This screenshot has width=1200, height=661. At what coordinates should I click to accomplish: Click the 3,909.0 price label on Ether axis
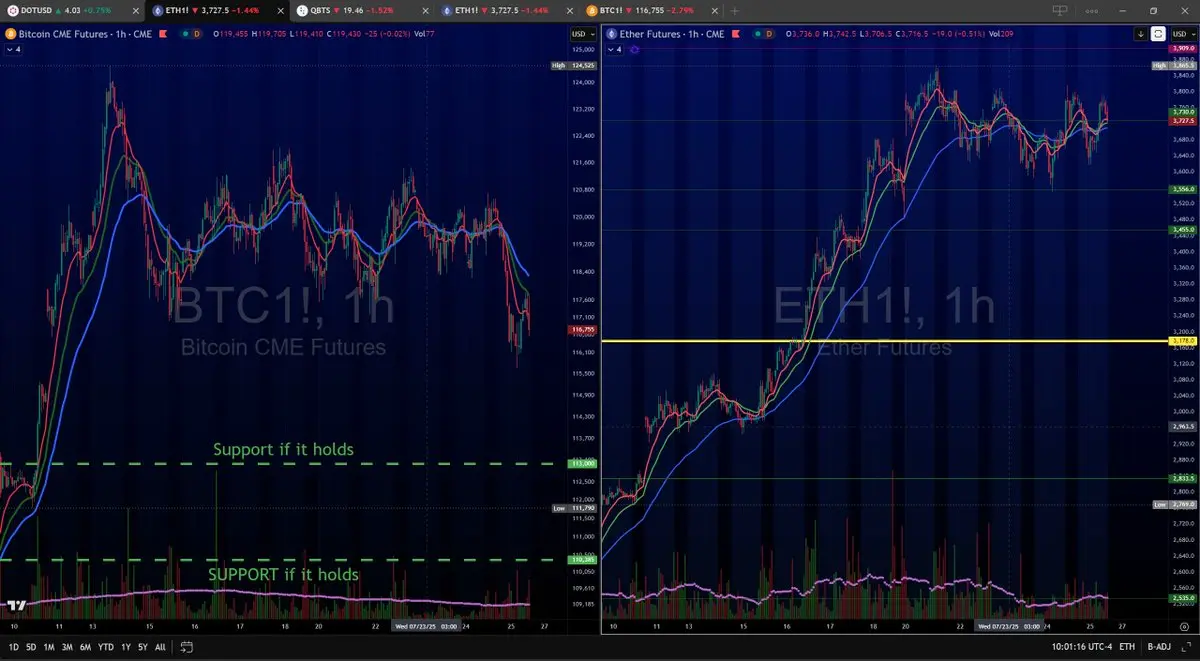pyautogui.click(x=1183, y=49)
